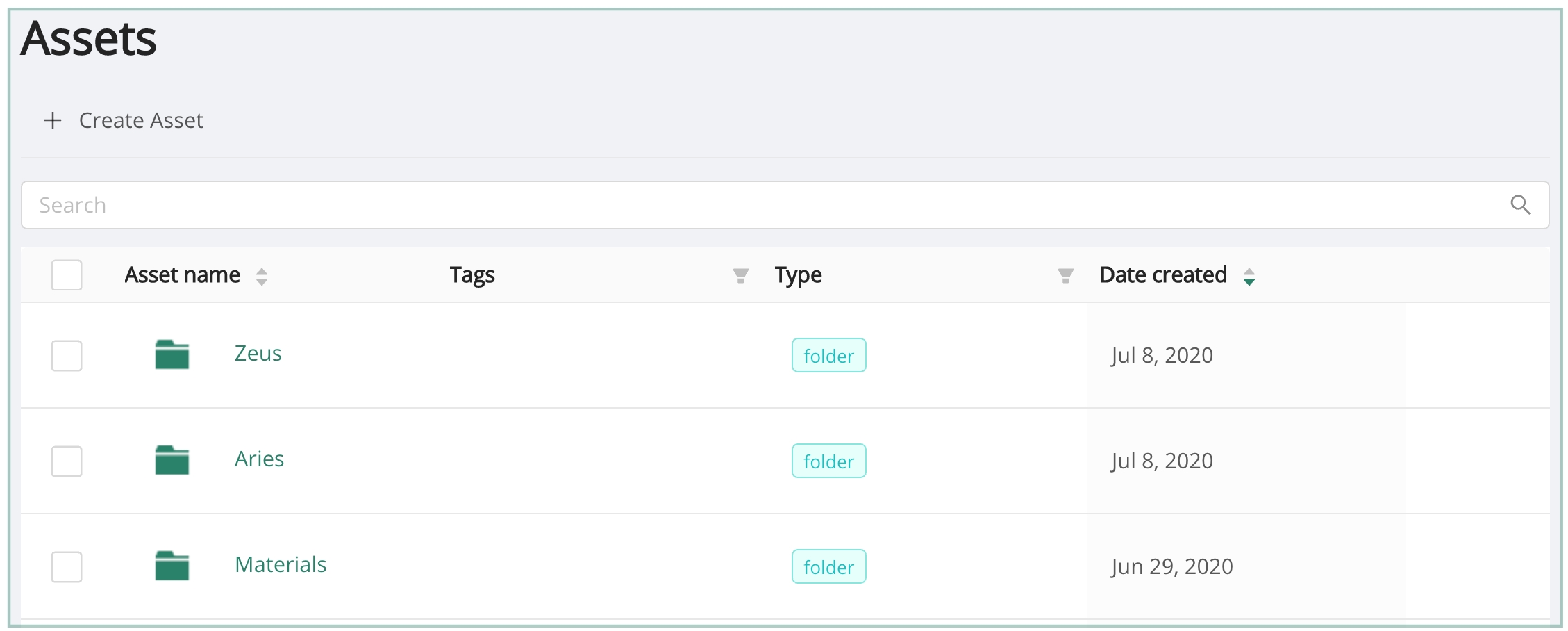Open the Zeus folder link
Screen dimensions: 1568x631
coord(258,354)
